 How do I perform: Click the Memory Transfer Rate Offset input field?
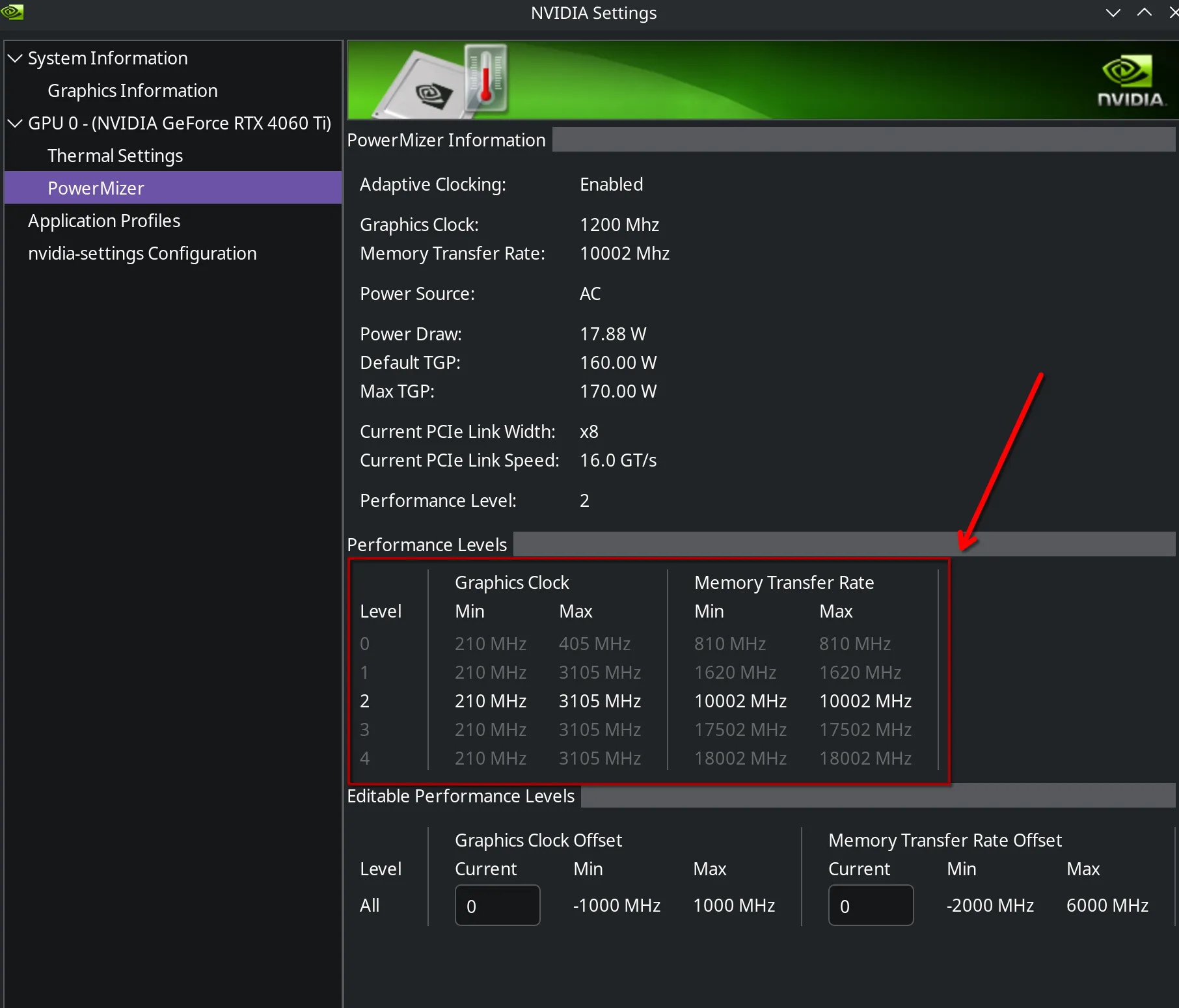(871, 905)
